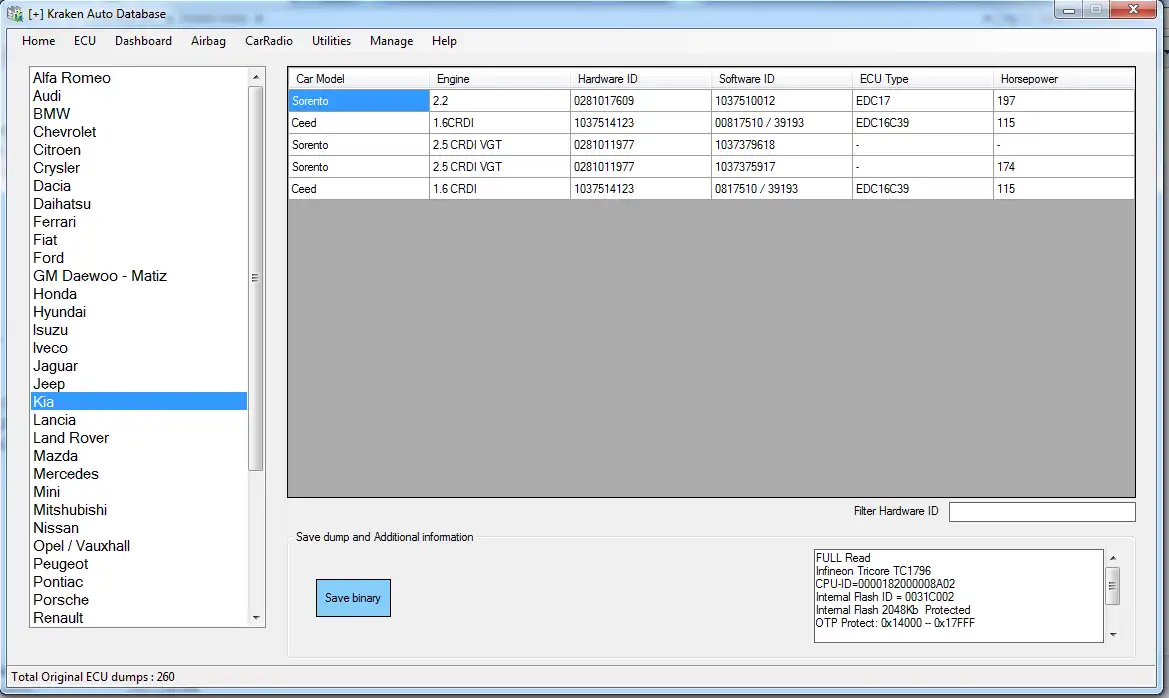
Task: Open the Airbag menu
Action: (x=208, y=41)
